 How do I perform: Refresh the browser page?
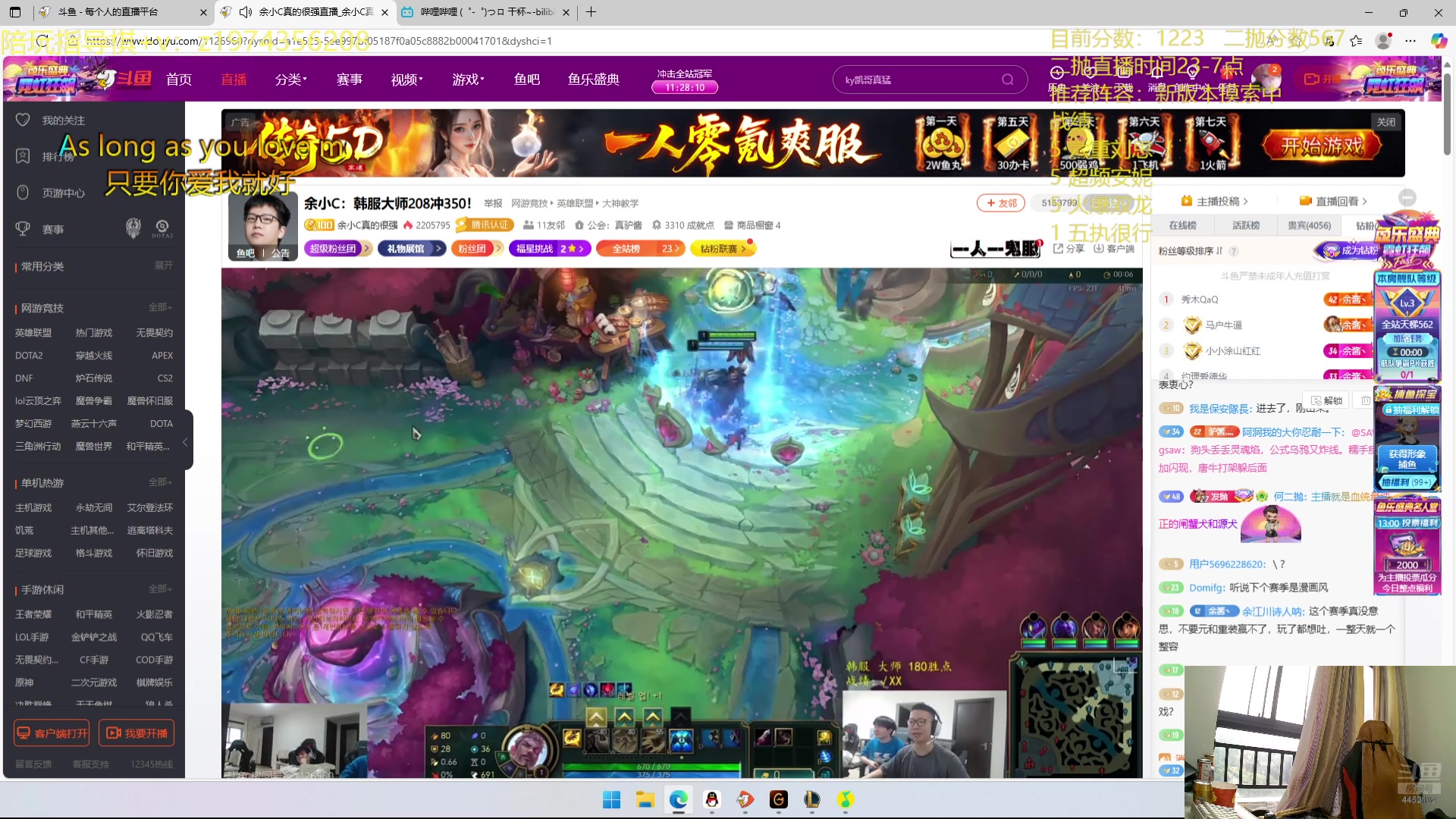42,41
